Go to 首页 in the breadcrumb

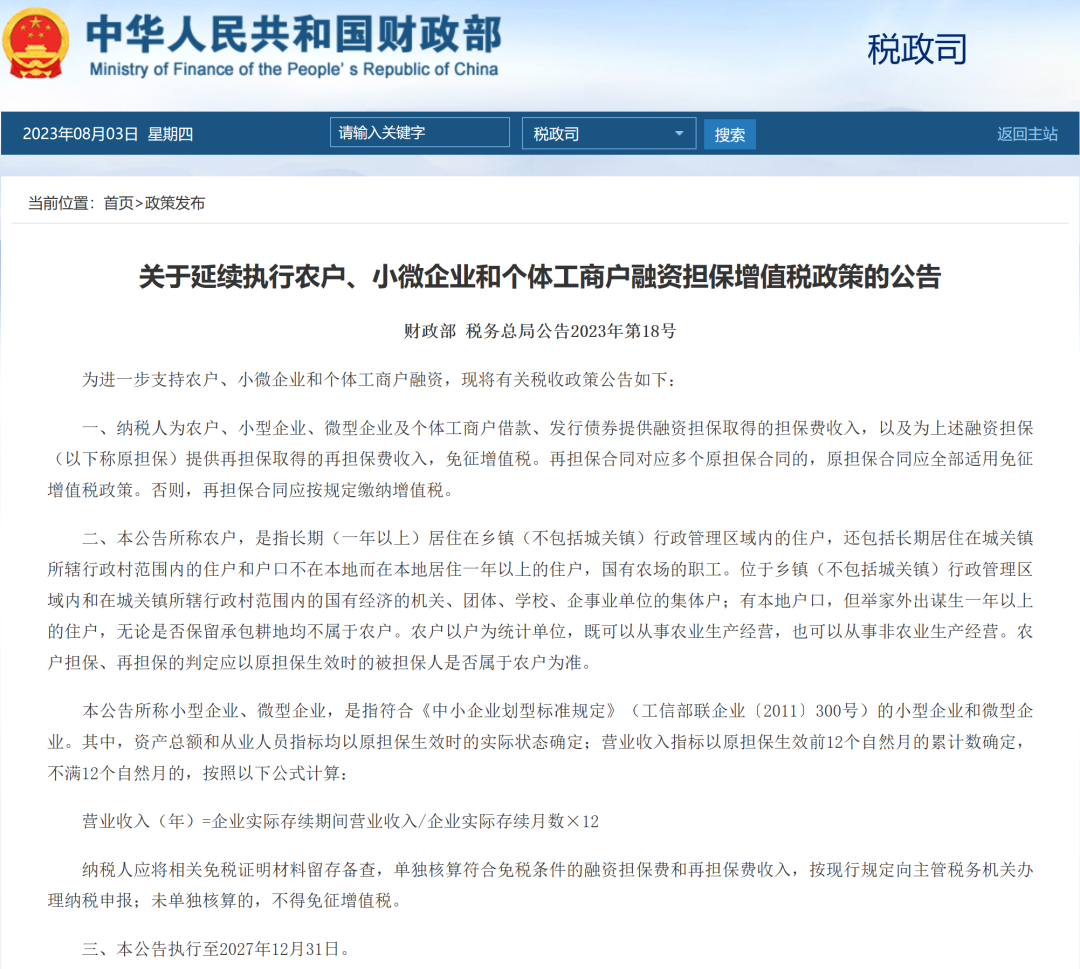click(118, 203)
